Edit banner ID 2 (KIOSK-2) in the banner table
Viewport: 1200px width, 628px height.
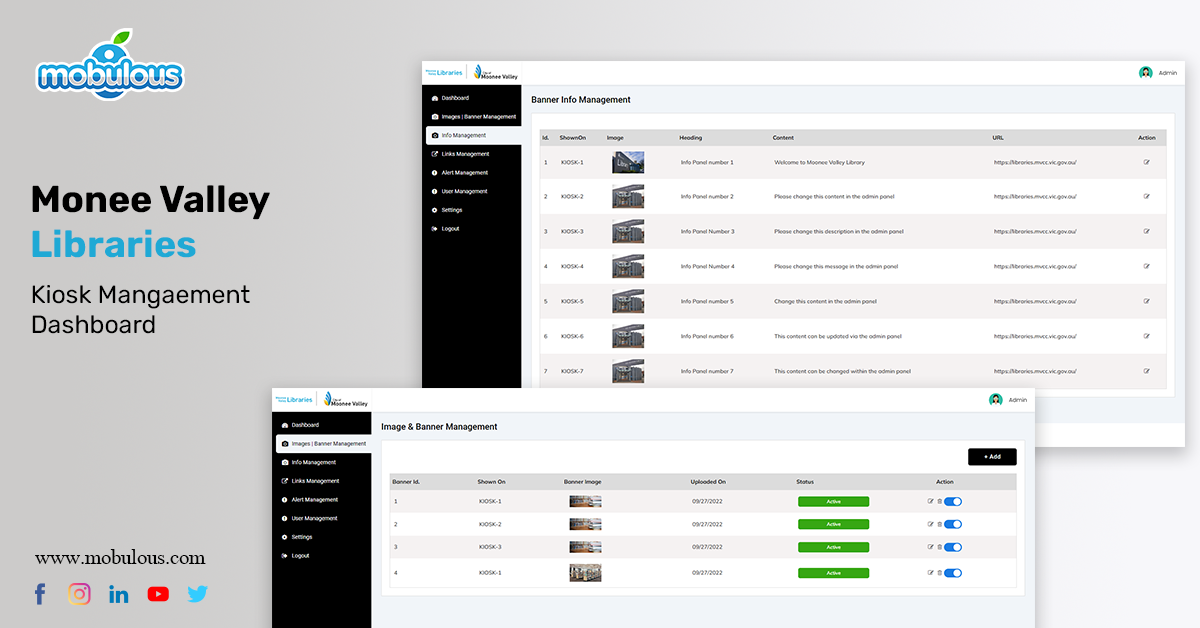click(x=931, y=524)
